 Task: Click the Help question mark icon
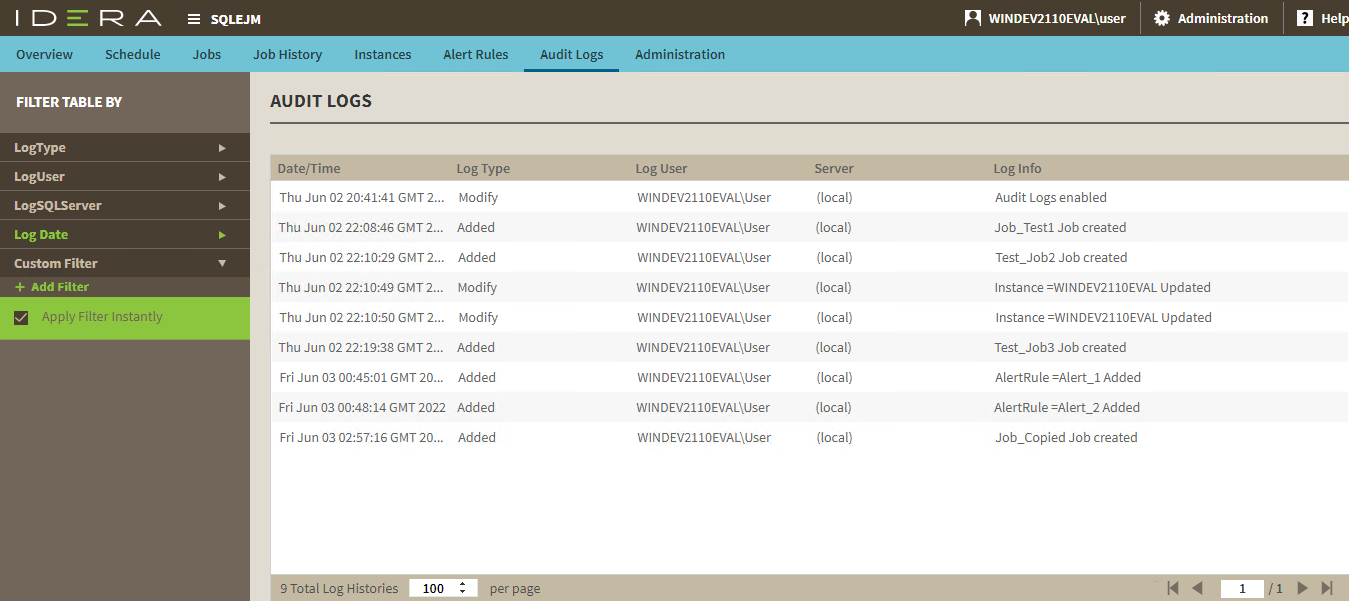(x=1305, y=18)
